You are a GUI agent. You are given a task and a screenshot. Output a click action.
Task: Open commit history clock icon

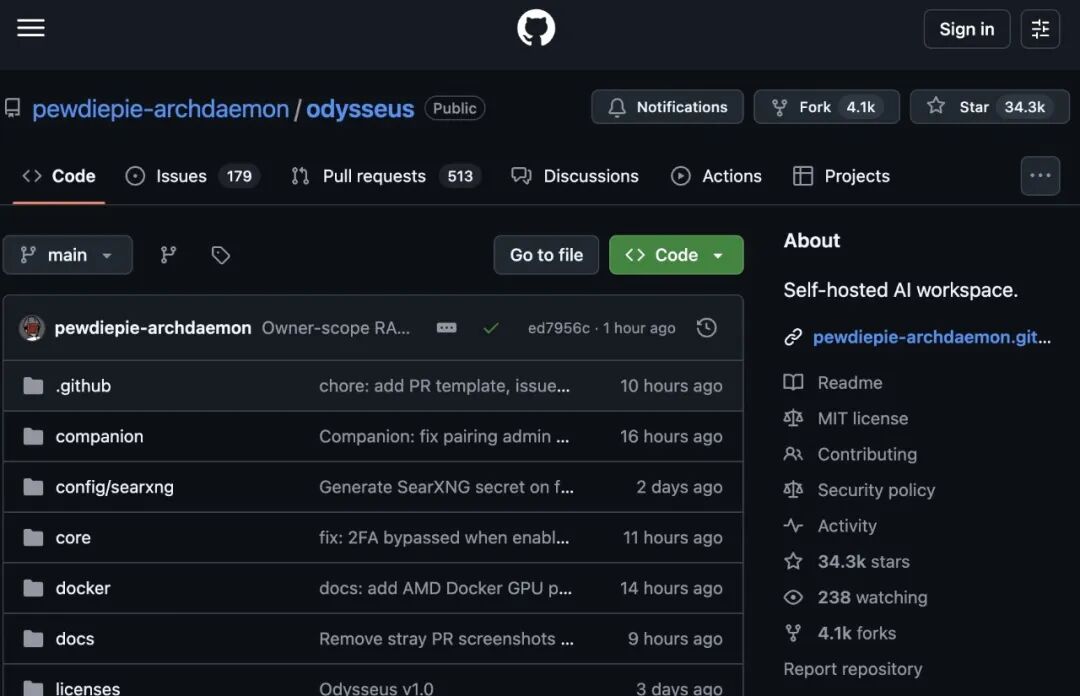(707, 328)
